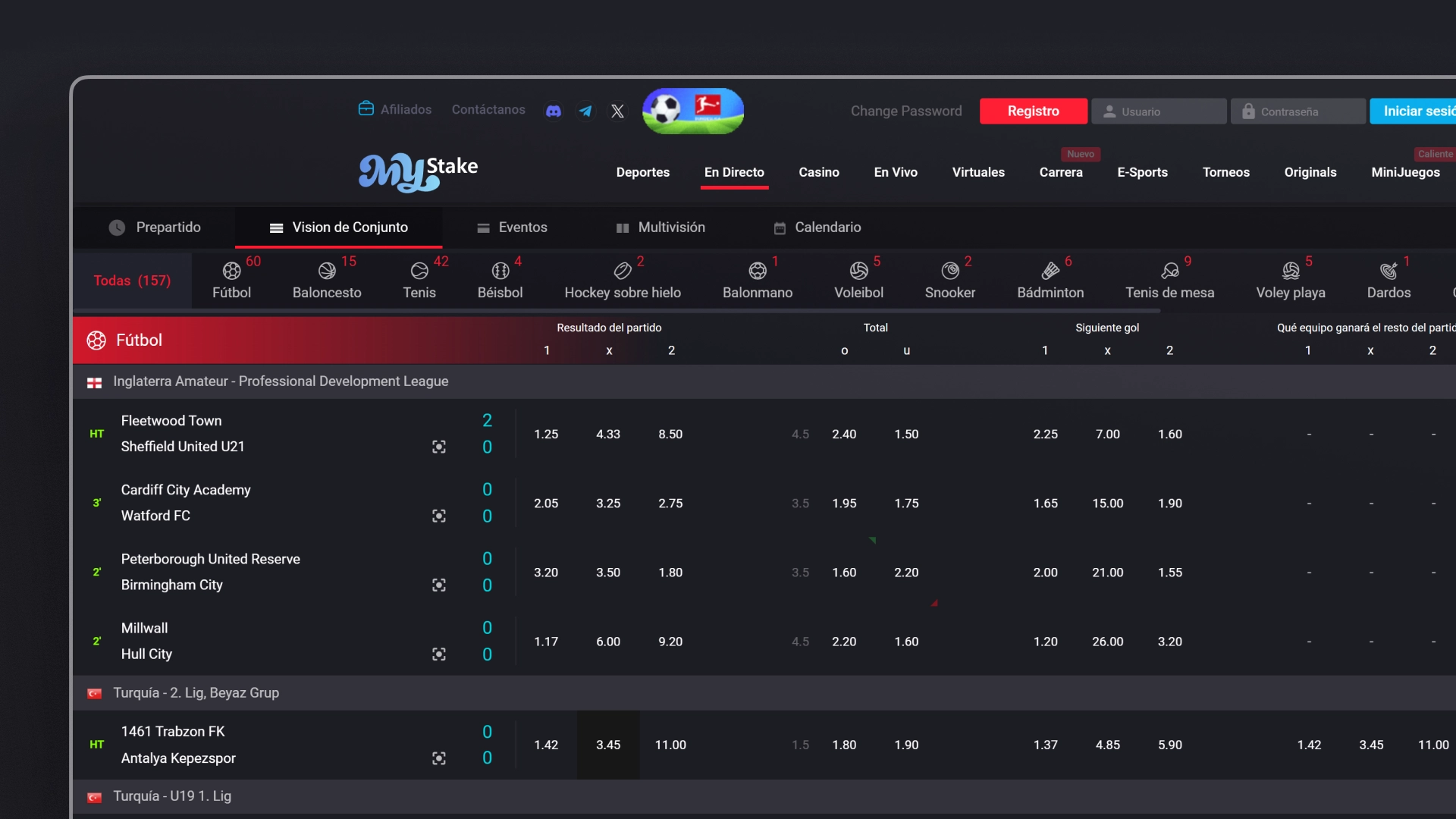The width and height of the screenshot is (1456, 819).
Task: Click the Iniciar sesión button
Action: [1414, 111]
